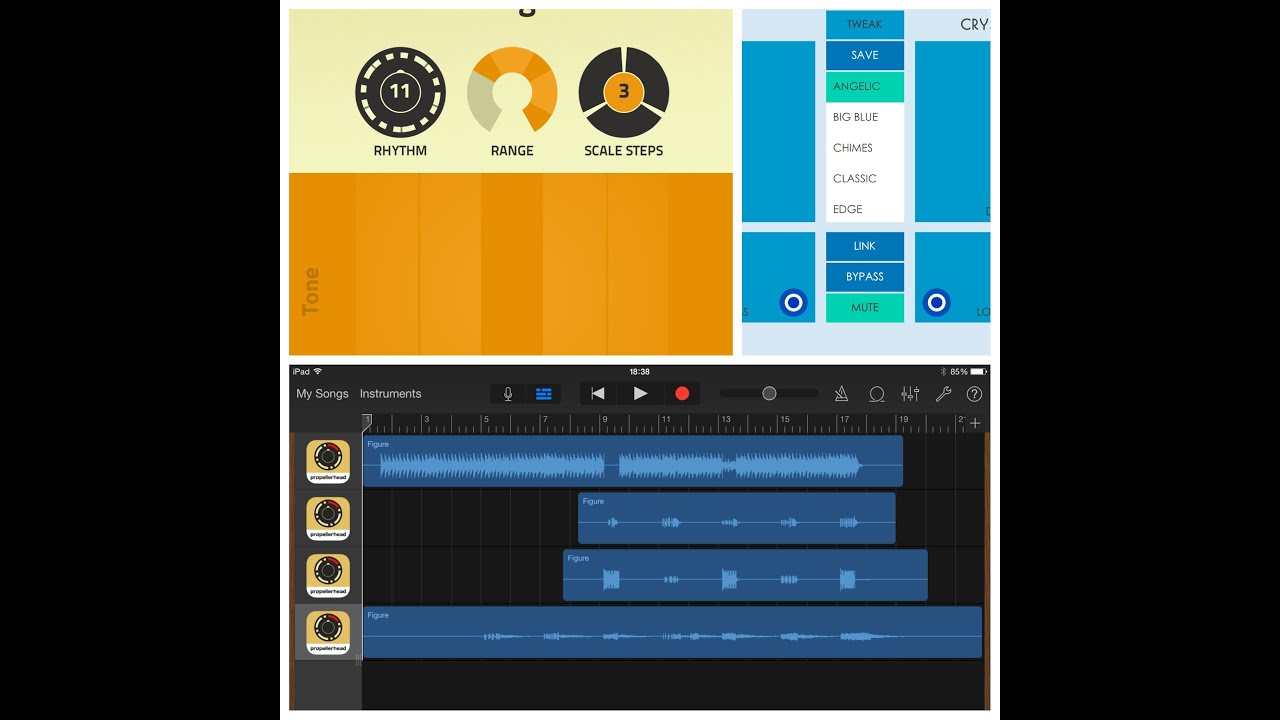This screenshot has width=1280, height=720.
Task: Select the EDGE preset
Action: pyautogui.click(x=865, y=209)
